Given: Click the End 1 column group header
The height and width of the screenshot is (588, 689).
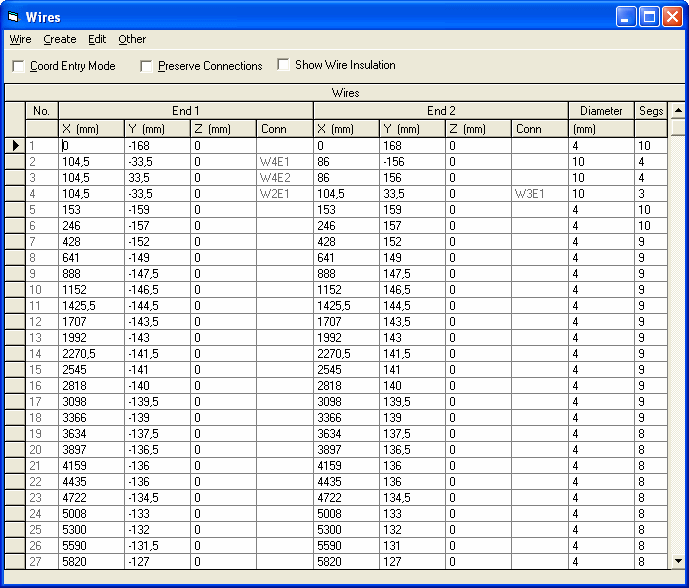Looking at the screenshot, I should coord(186,111).
